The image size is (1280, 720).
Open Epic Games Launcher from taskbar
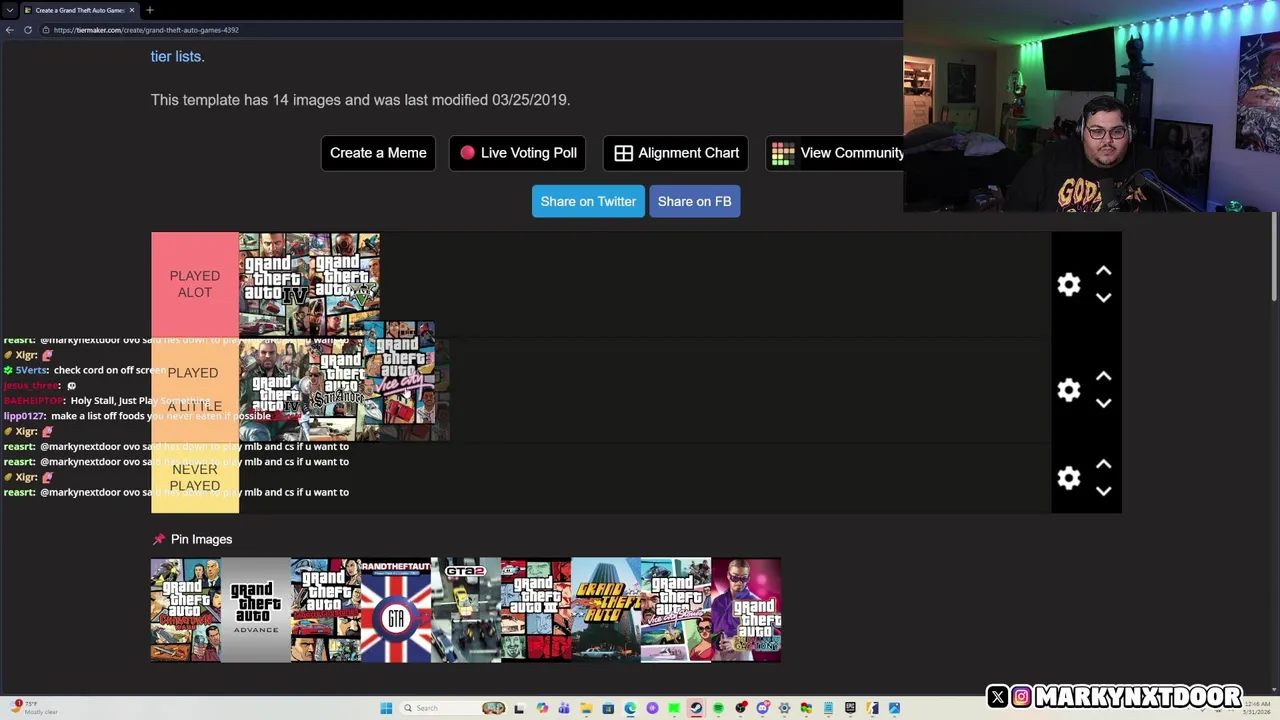[850, 708]
